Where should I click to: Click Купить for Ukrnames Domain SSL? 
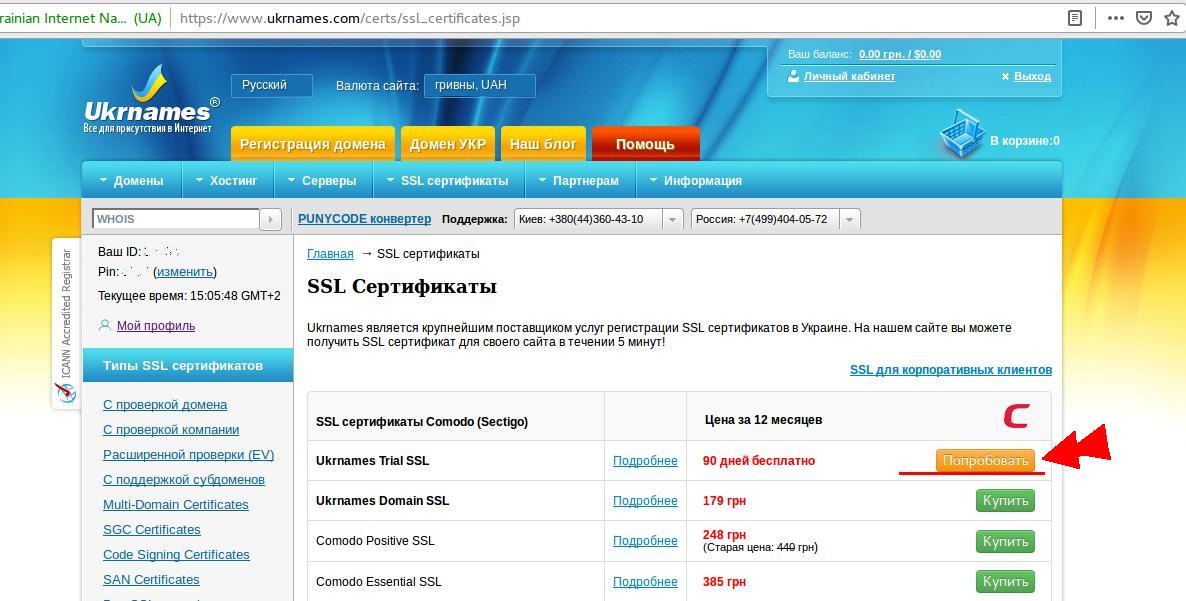coord(1005,500)
